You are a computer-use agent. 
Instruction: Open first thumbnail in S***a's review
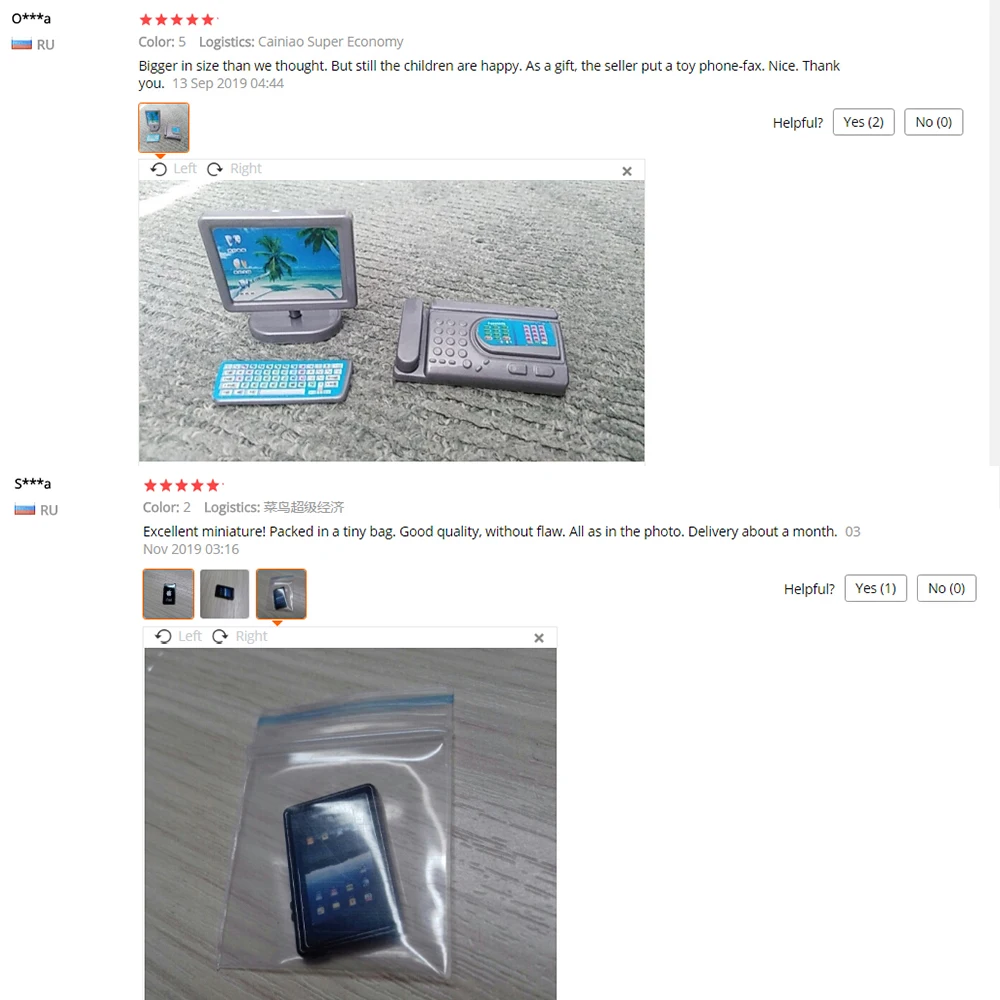(168, 594)
